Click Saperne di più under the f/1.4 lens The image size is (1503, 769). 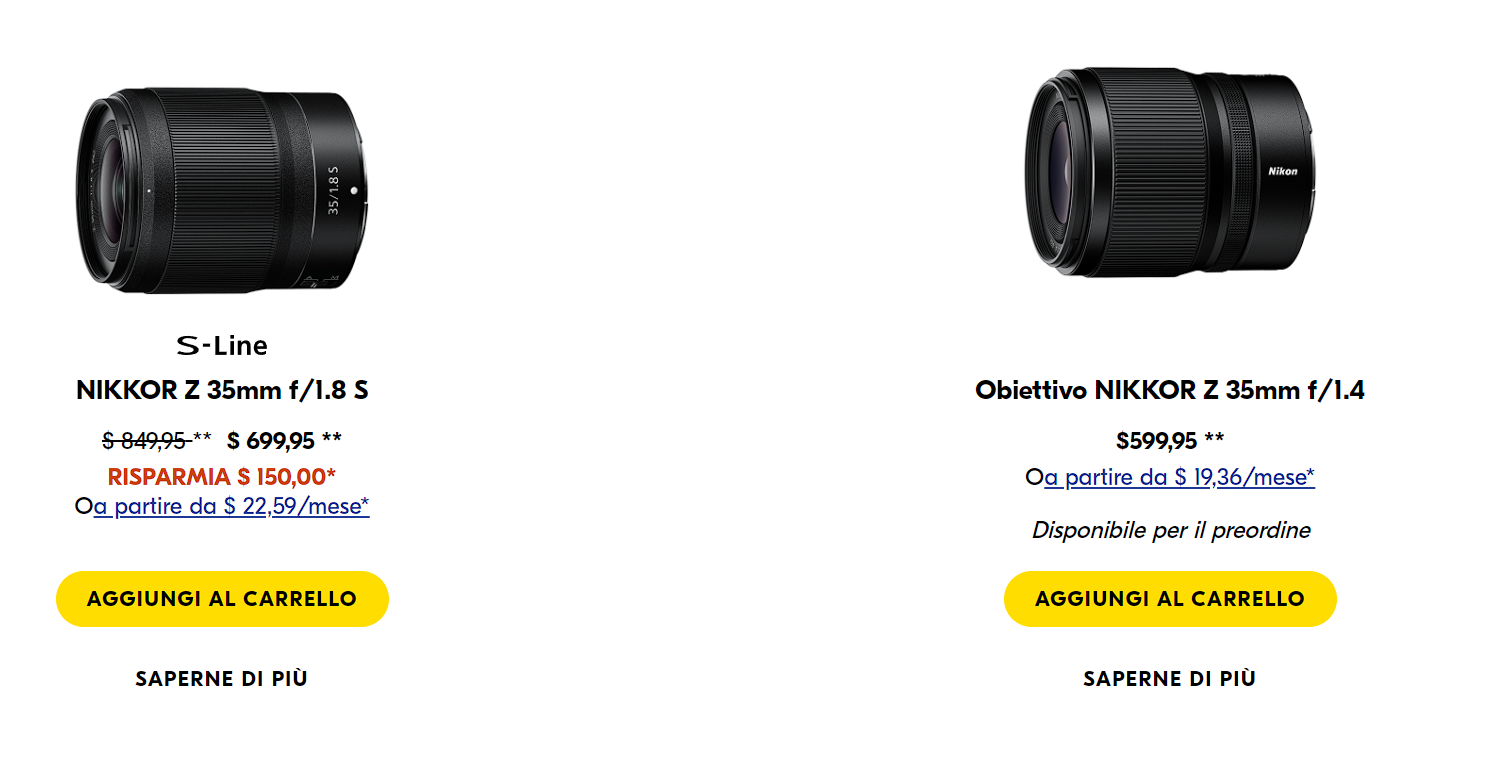(x=1170, y=679)
